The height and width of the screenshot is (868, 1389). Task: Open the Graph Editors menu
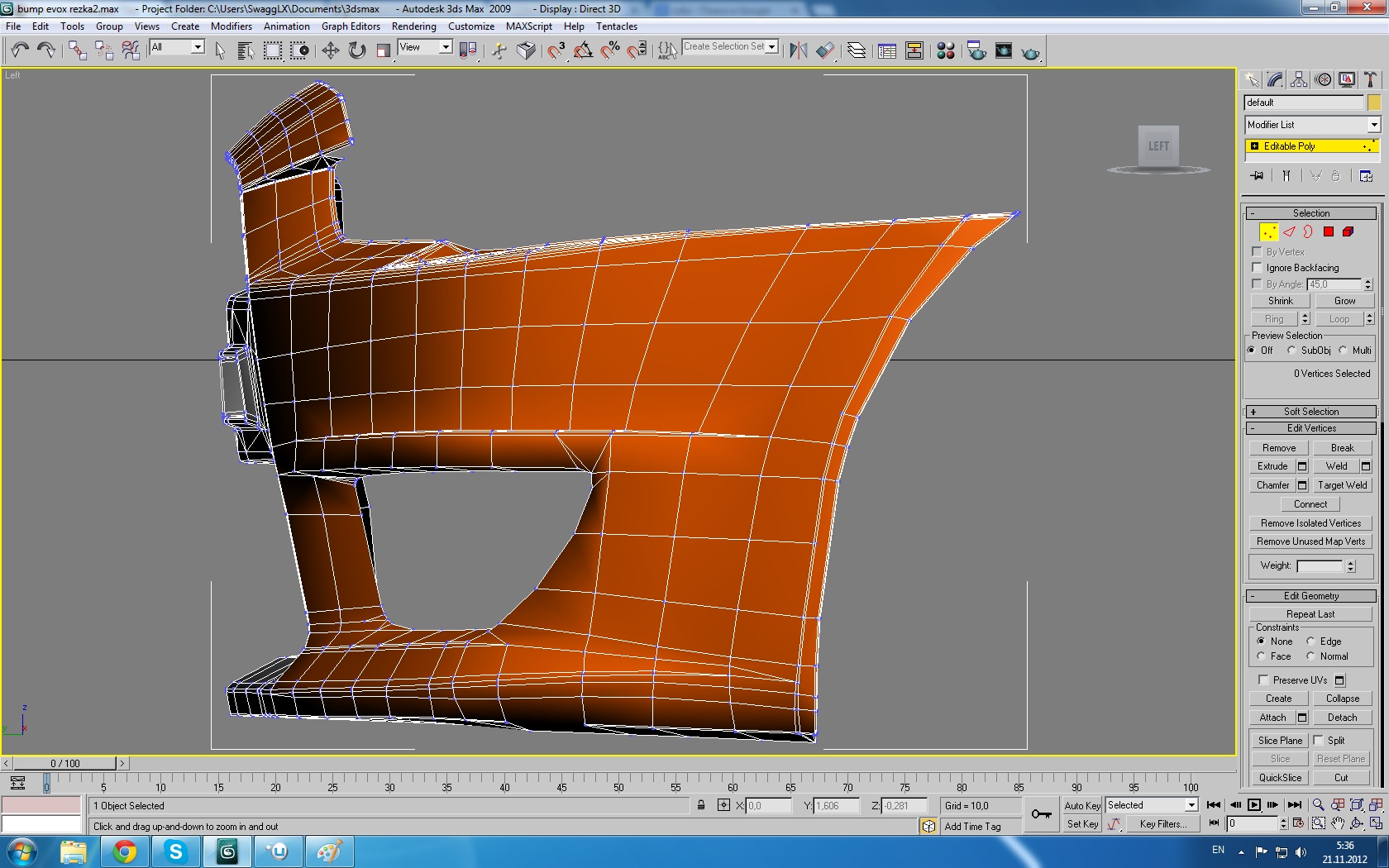(x=351, y=26)
